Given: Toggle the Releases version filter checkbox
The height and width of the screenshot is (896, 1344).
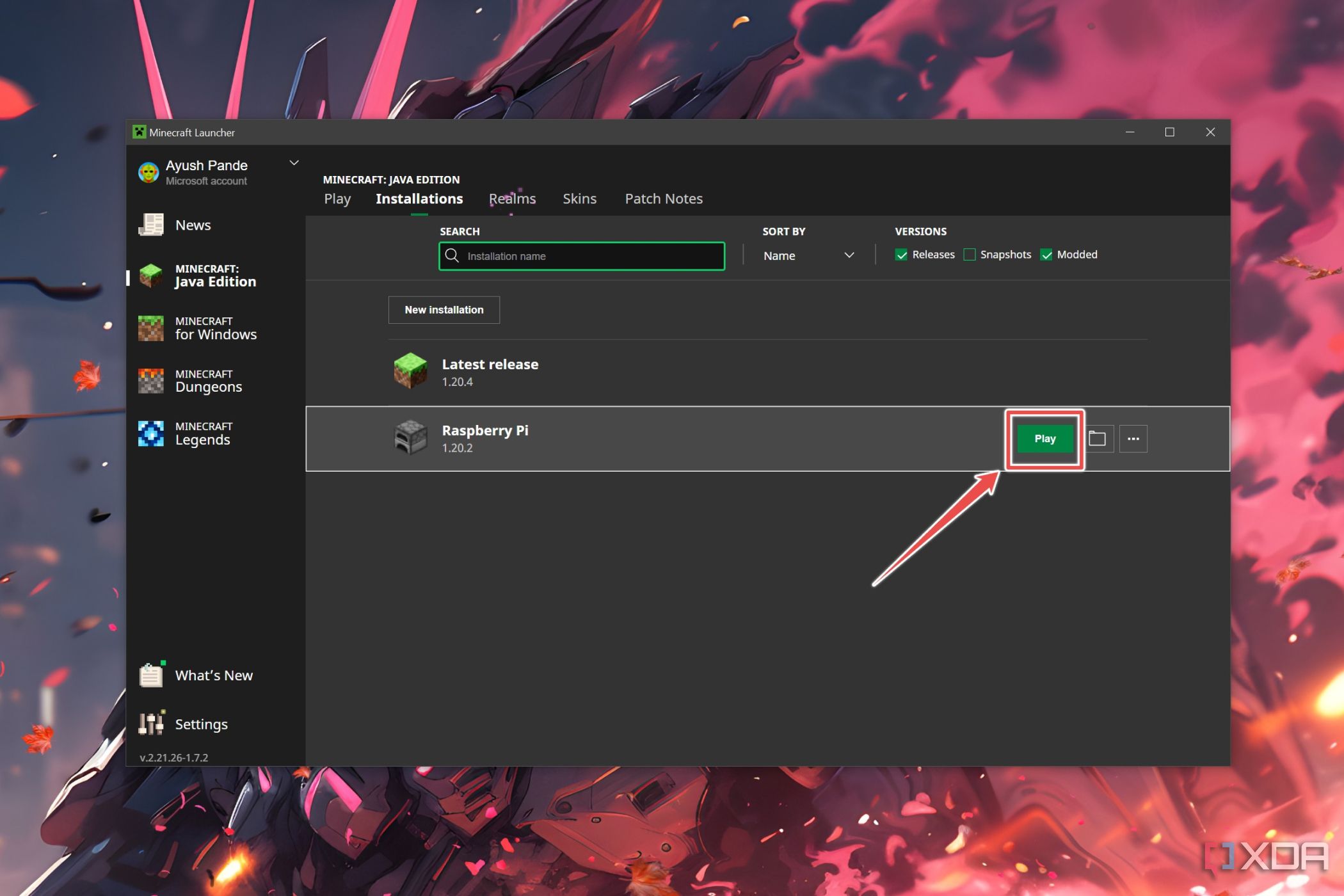Looking at the screenshot, I should pyautogui.click(x=902, y=254).
